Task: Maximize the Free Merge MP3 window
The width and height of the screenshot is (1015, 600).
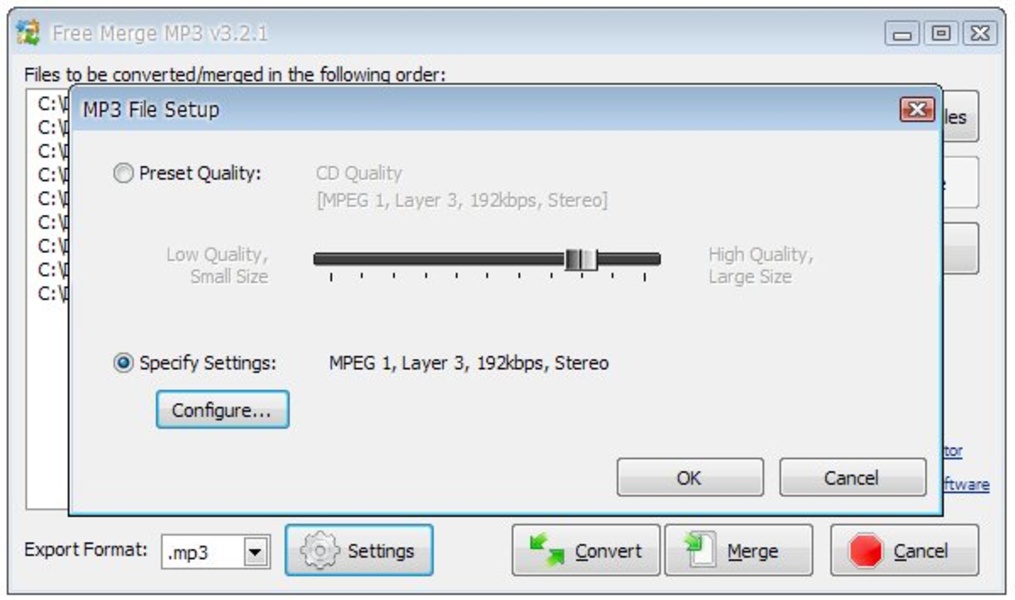Action: [941, 33]
